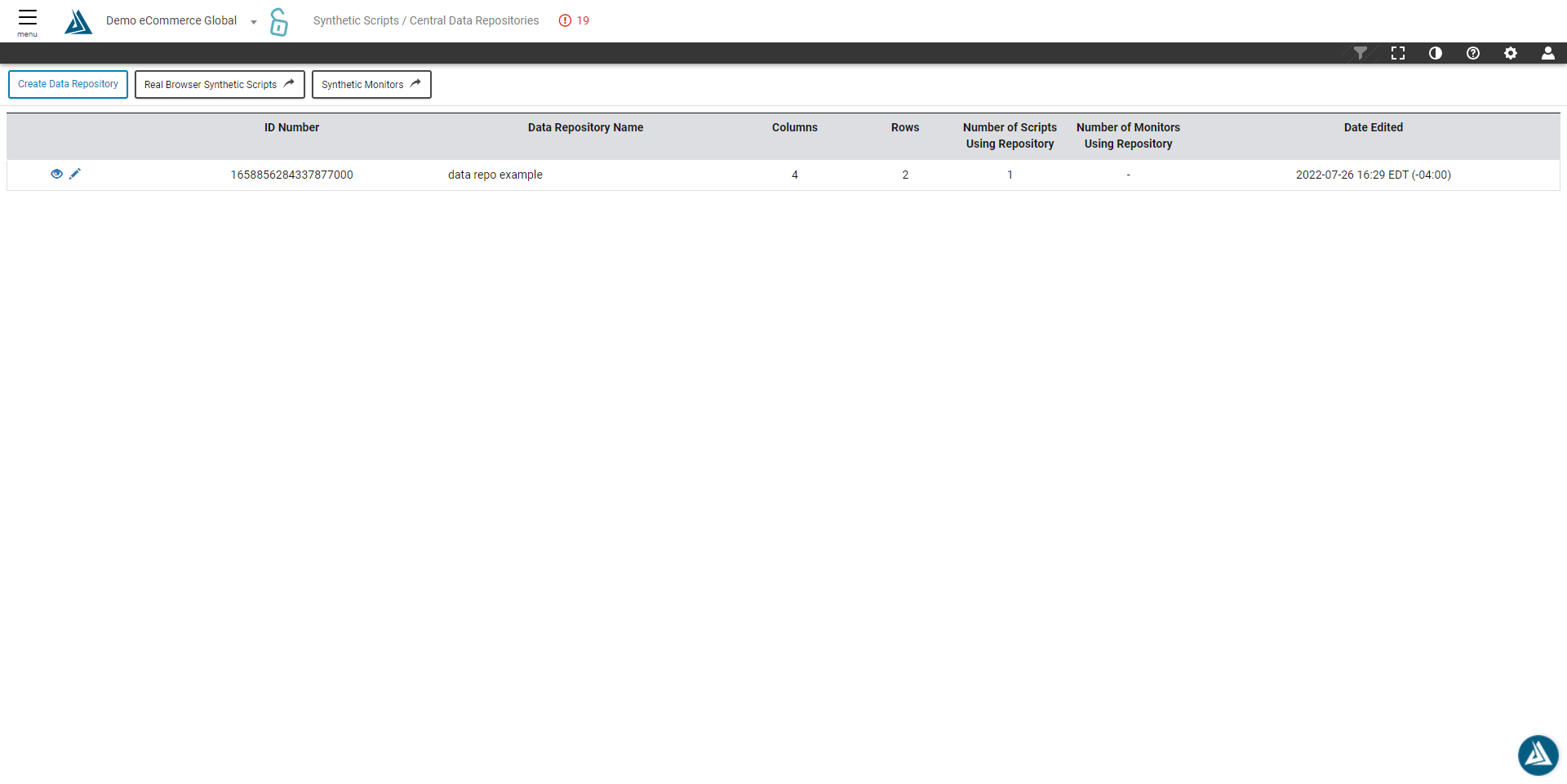Open the help question mark icon
Viewport: 1567px width, 784px height.
1473,53
